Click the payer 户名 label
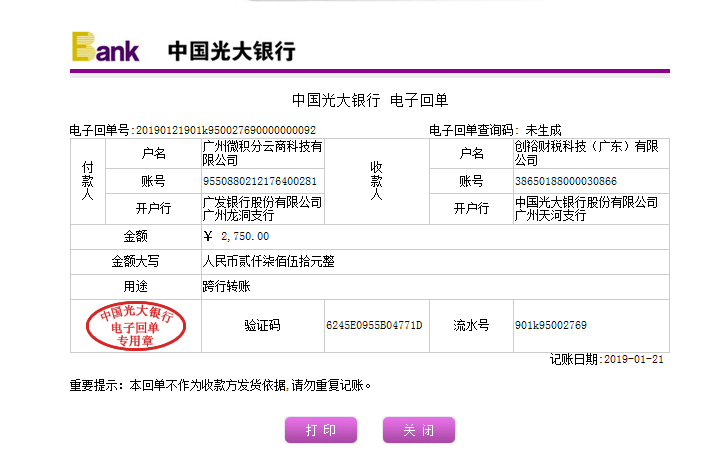The width and height of the screenshot is (702, 460). 154,153
